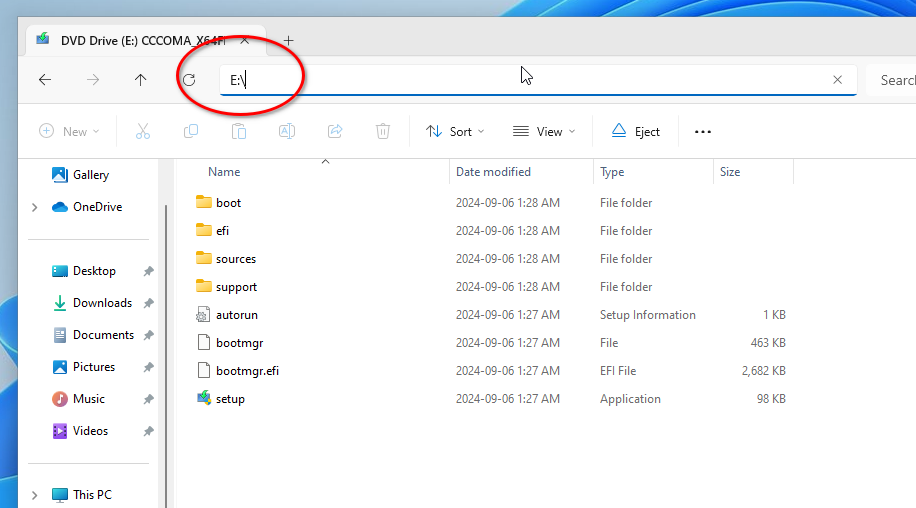916x508 pixels.
Task: Click the Delete trash icon
Action: [383, 131]
